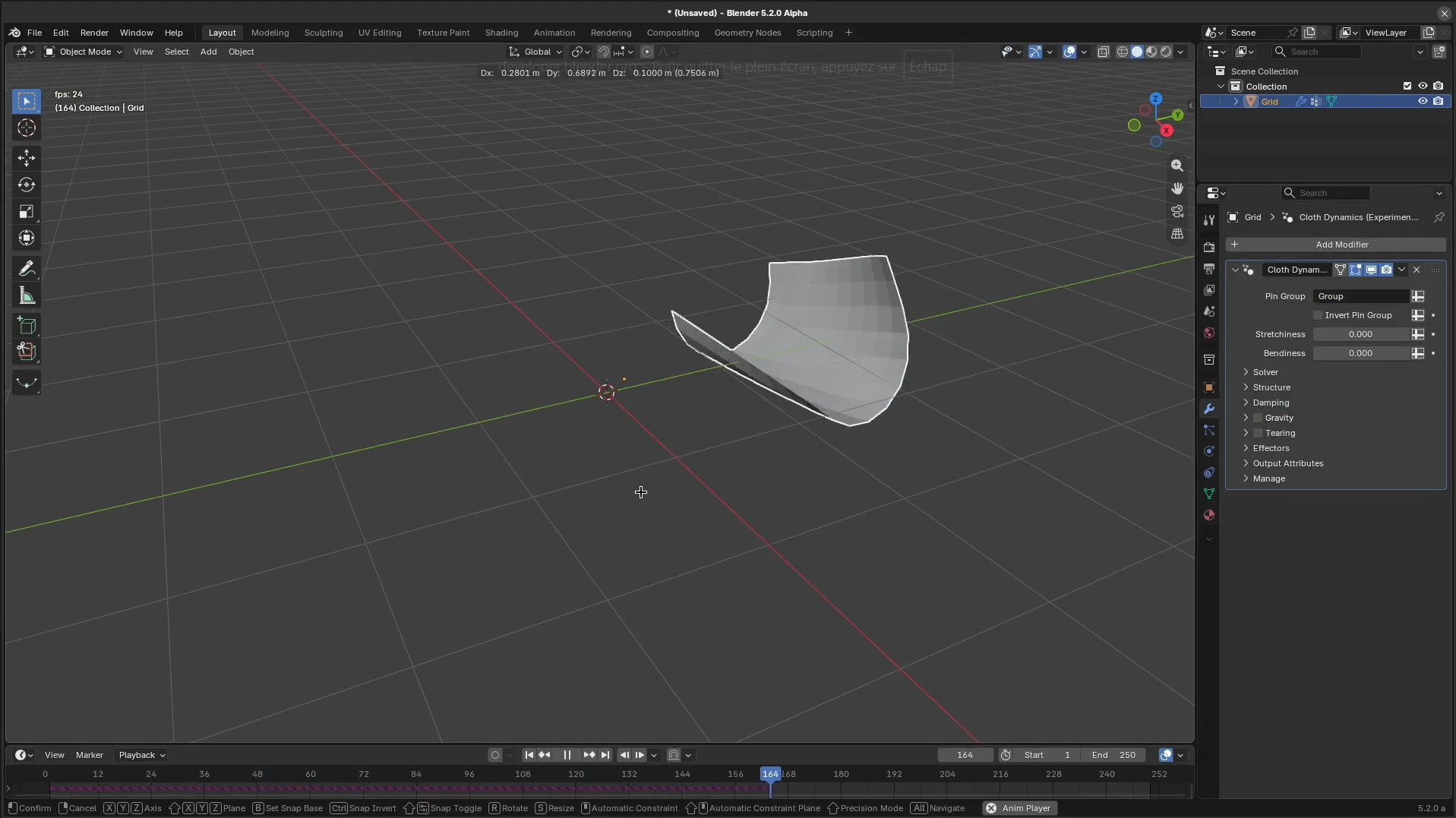Toggle Invert Pin Group checkbox
1456x818 pixels.
1318,315
